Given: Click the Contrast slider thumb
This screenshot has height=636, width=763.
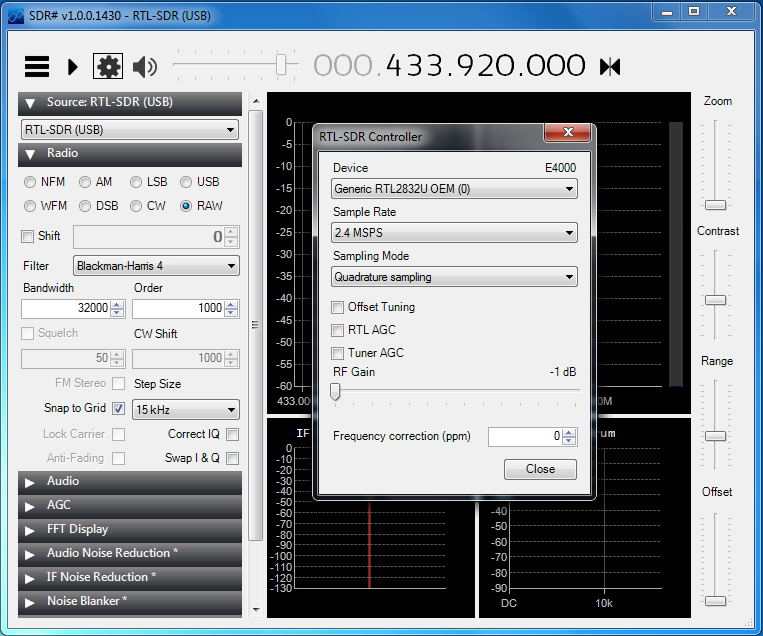Looking at the screenshot, I should 715,300.
